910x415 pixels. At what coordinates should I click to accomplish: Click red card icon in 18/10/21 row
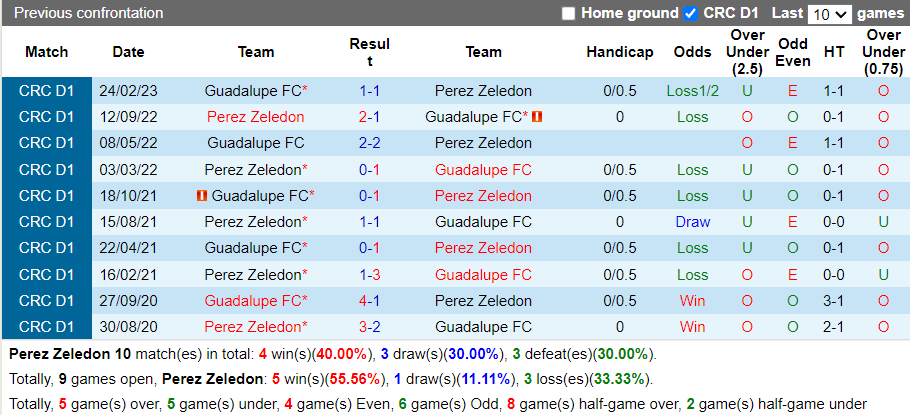point(203,196)
